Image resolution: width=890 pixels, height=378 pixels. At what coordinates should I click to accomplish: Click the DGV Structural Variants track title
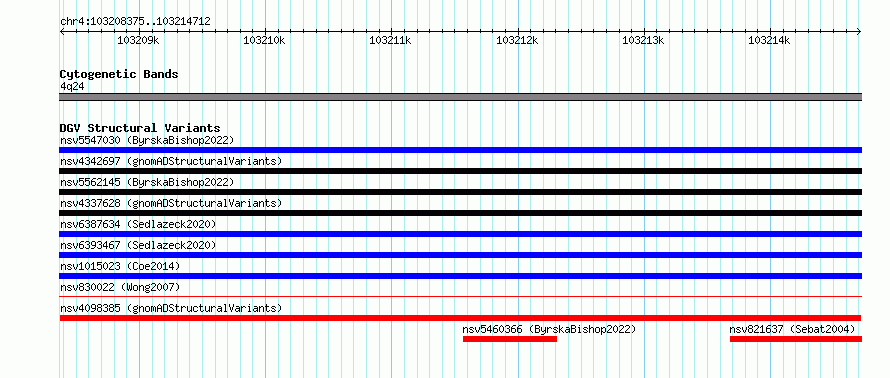pyautogui.click(x=140, y=128)
